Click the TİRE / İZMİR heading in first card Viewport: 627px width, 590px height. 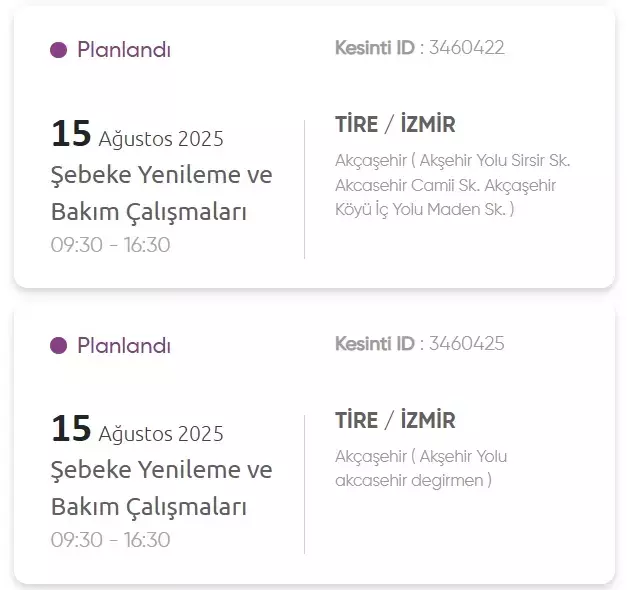pyautogui.click(x=395, y=124)
